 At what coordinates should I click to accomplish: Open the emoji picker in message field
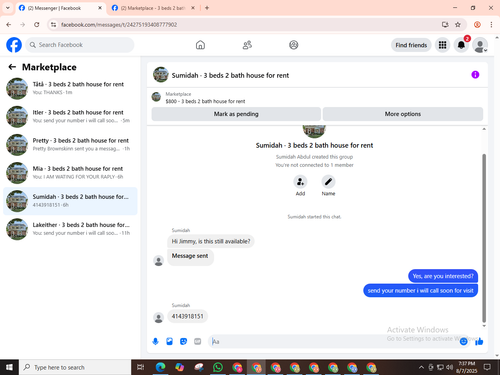[x=463, y=341]
